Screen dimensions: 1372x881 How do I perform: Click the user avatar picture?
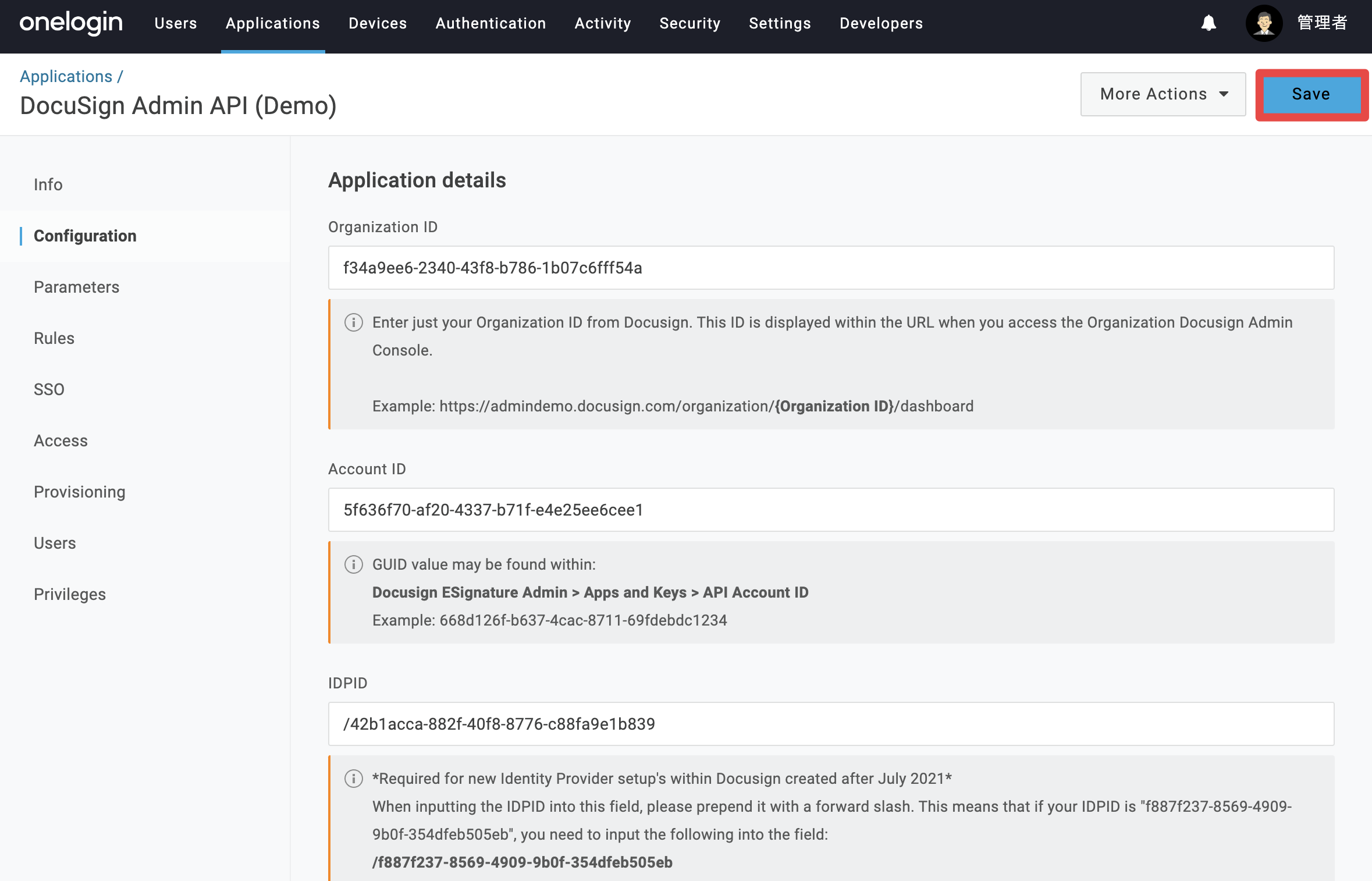pos(1264,23)
